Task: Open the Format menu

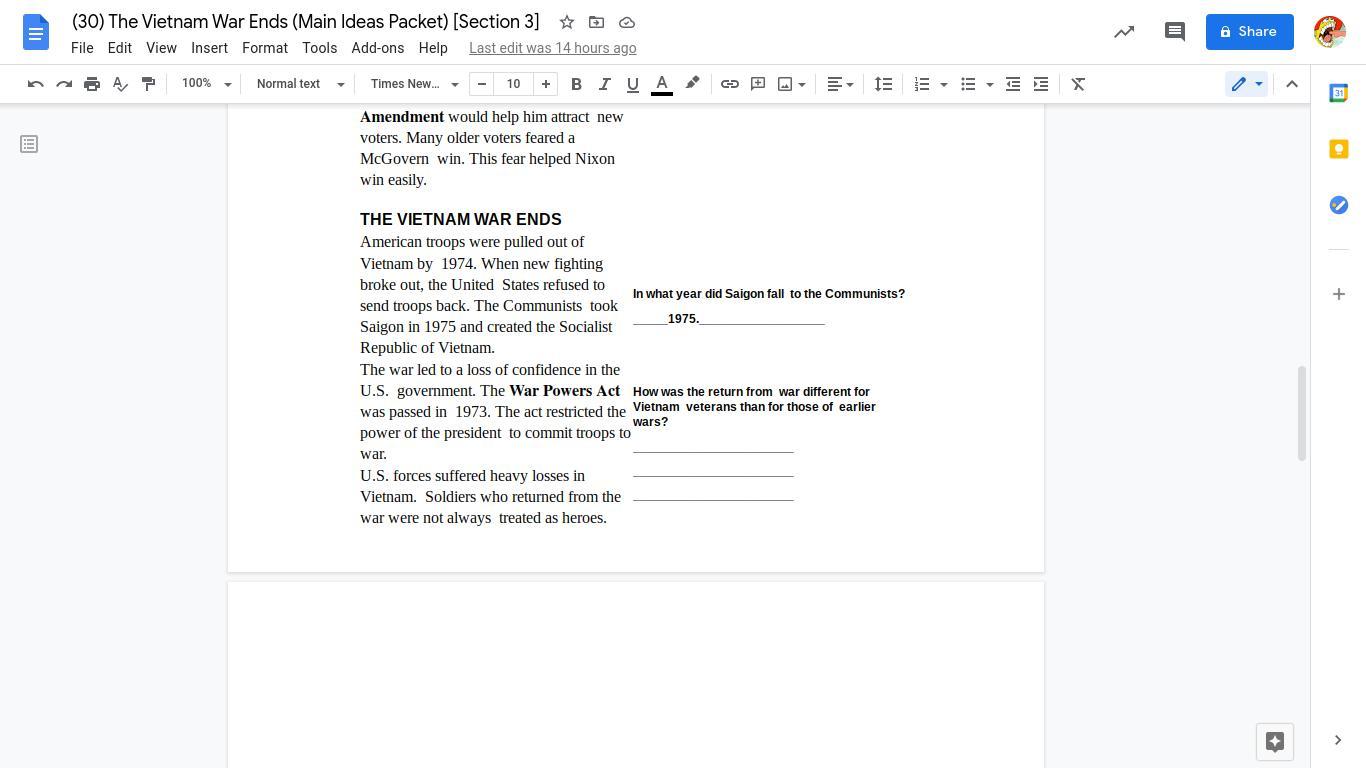Action: (x=265, y=48)
